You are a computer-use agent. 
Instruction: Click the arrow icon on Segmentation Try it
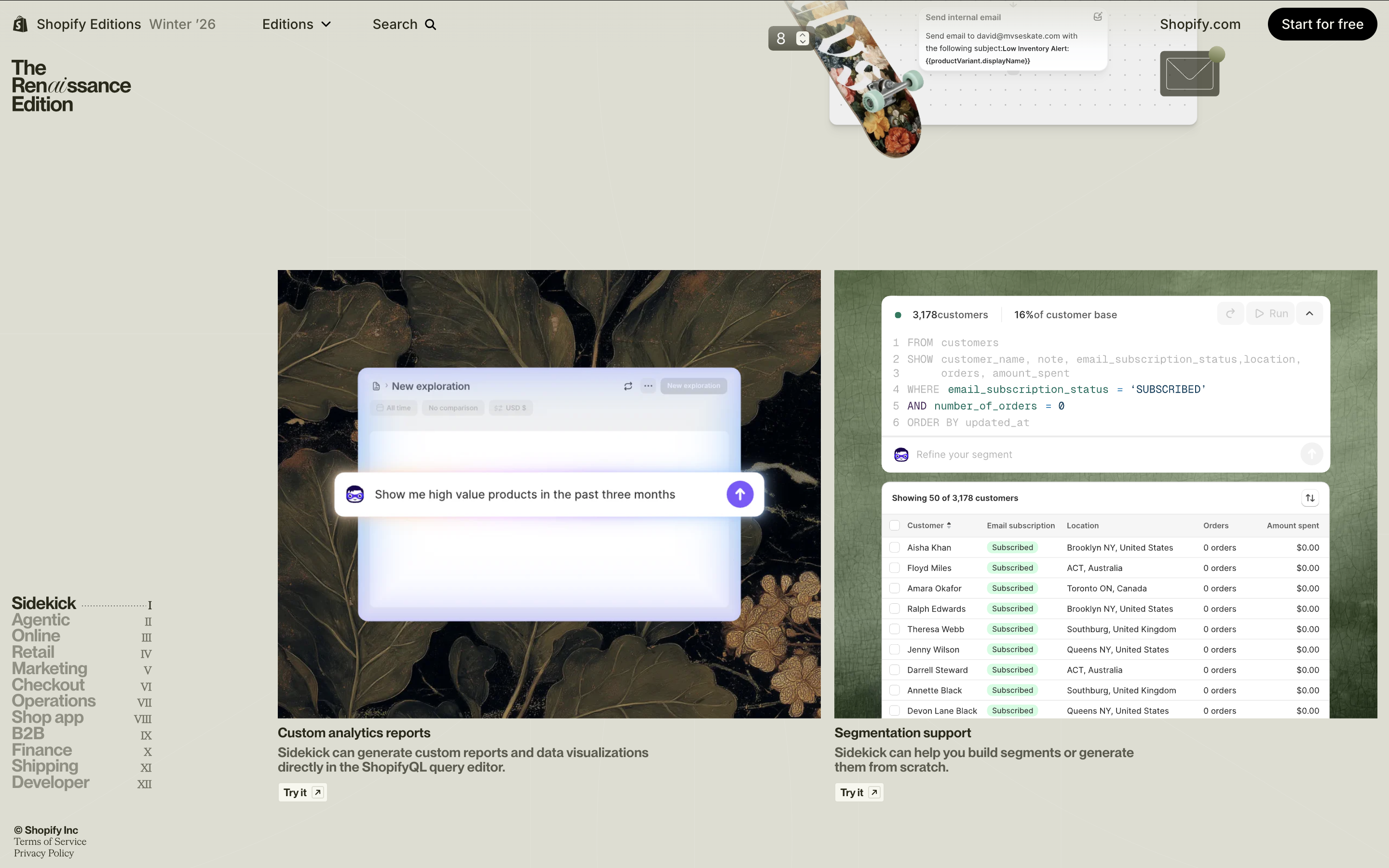pyautogui.click(x=874, y=792)
